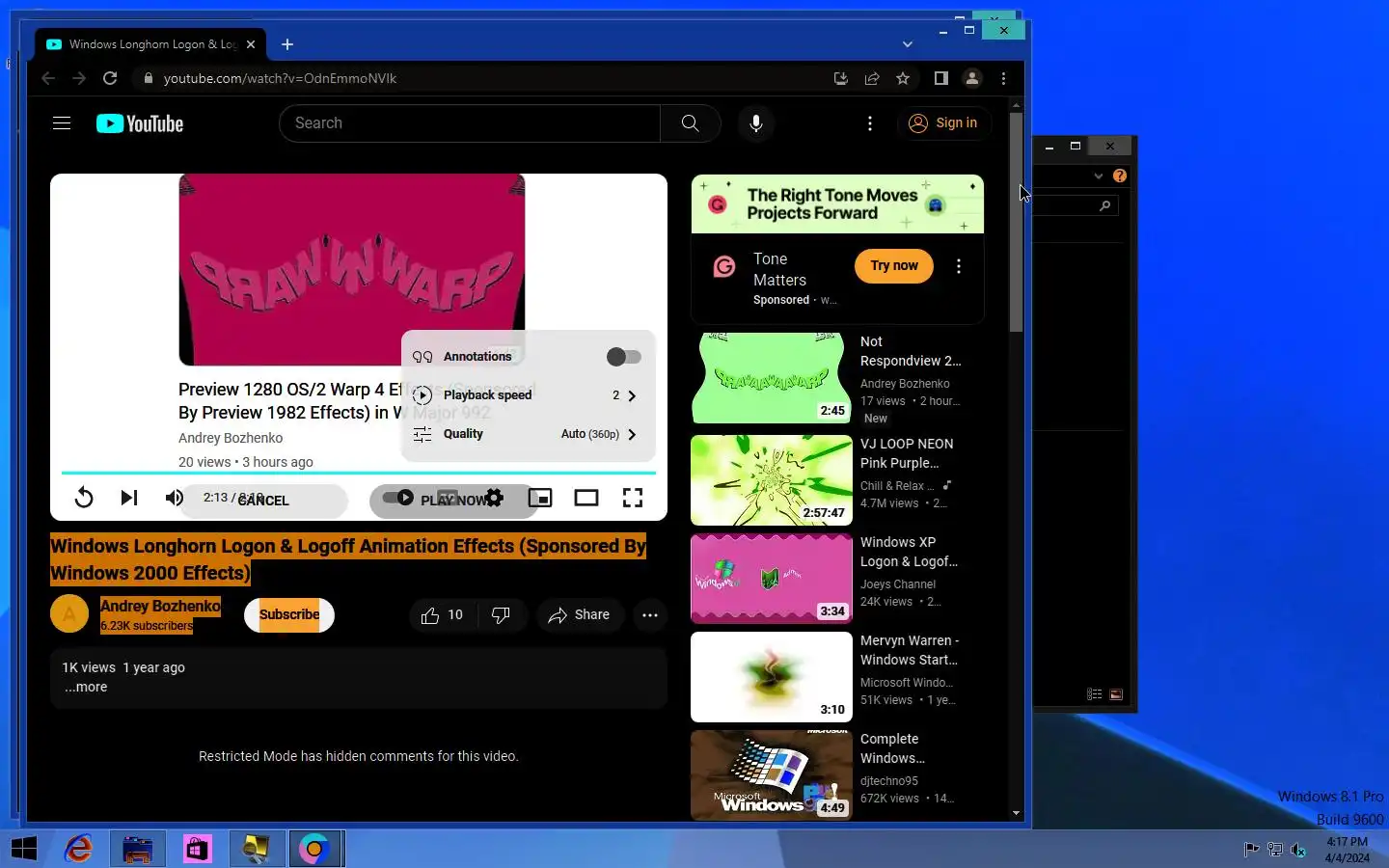Enable theater mode in the player

click(x=586, y=498)
